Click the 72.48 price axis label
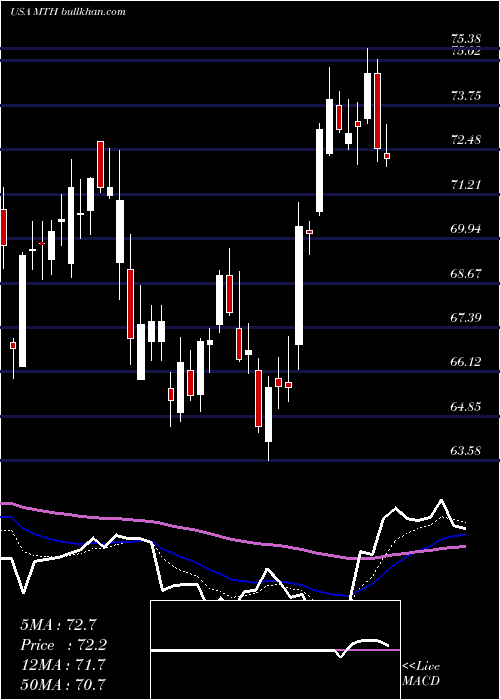 [467, 140]
